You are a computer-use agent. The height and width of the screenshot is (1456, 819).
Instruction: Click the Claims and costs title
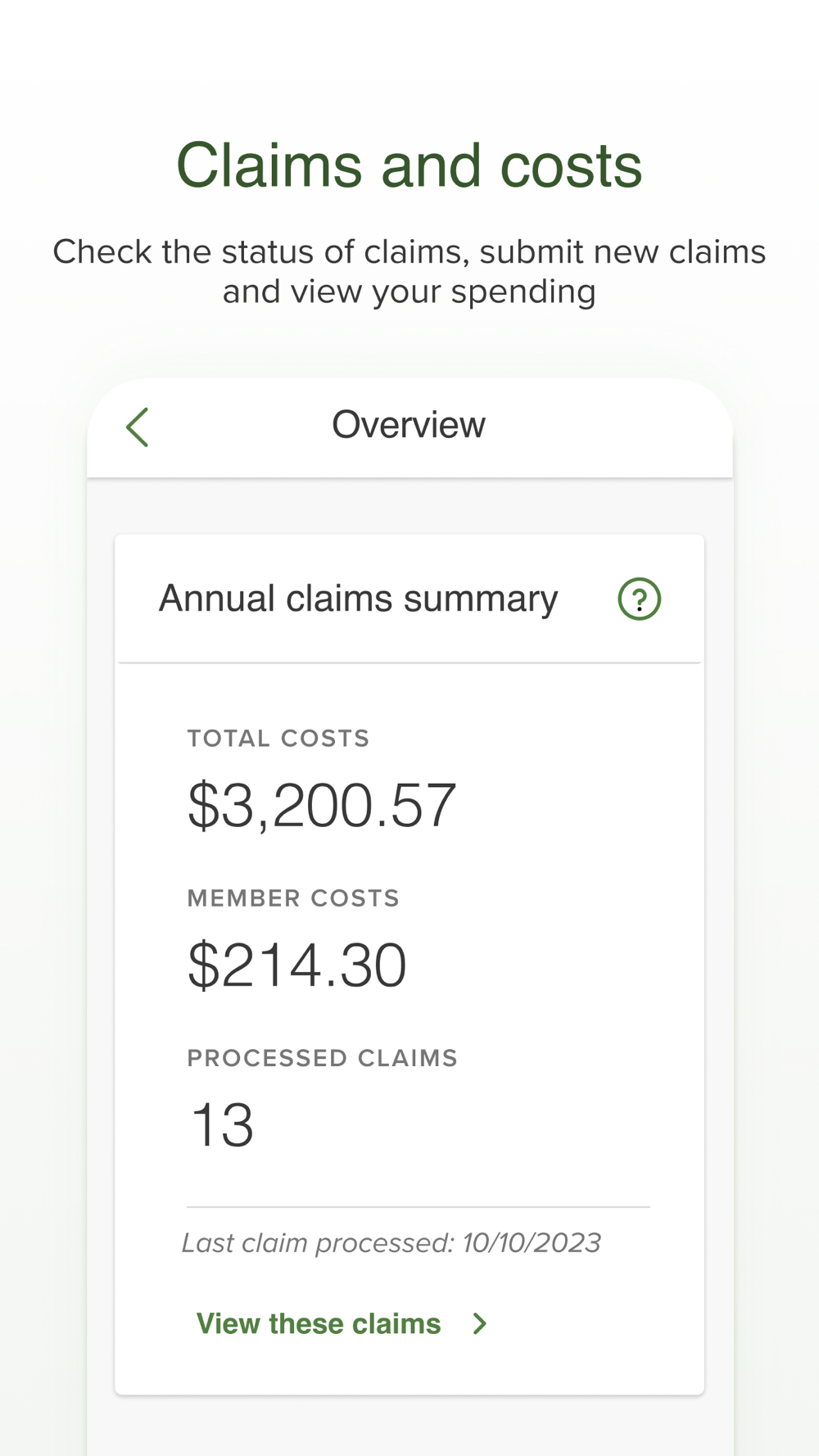tap(409, 165)
